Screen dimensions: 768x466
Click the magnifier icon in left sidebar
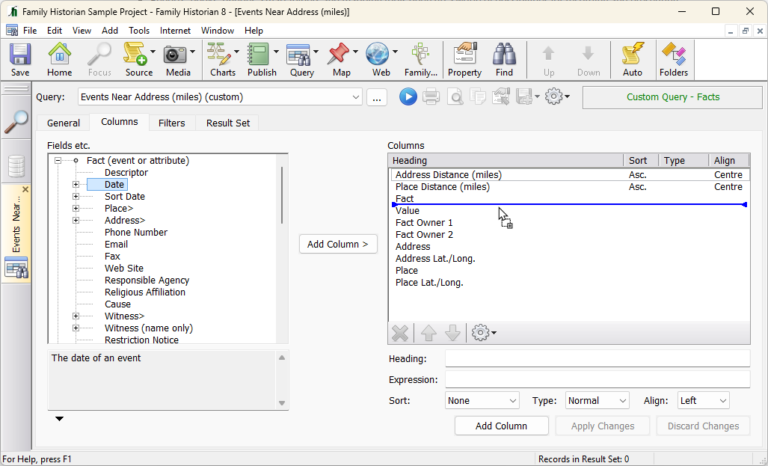pos(17,121)
